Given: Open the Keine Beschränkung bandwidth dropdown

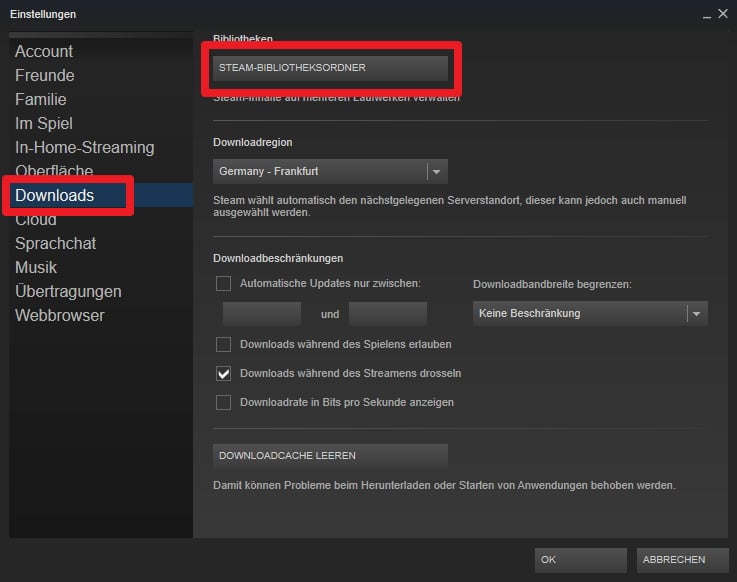Looking at the screenshot, I should [590, 313].
